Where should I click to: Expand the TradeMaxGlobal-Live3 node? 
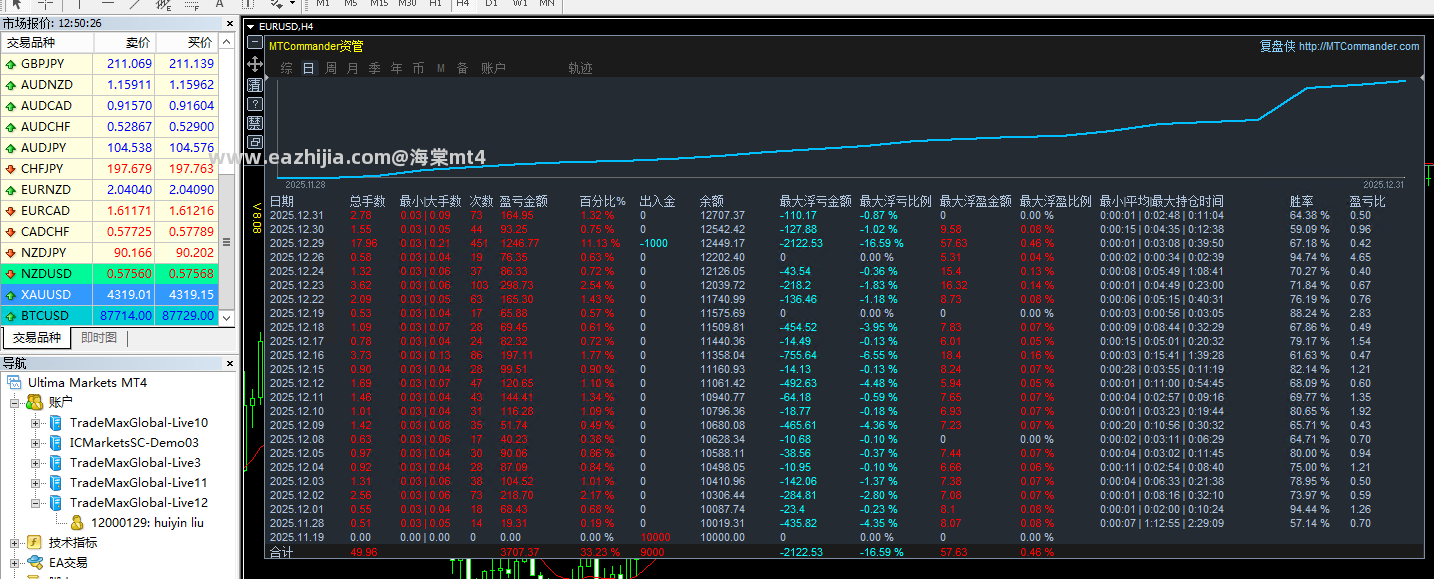click(36, 462)
